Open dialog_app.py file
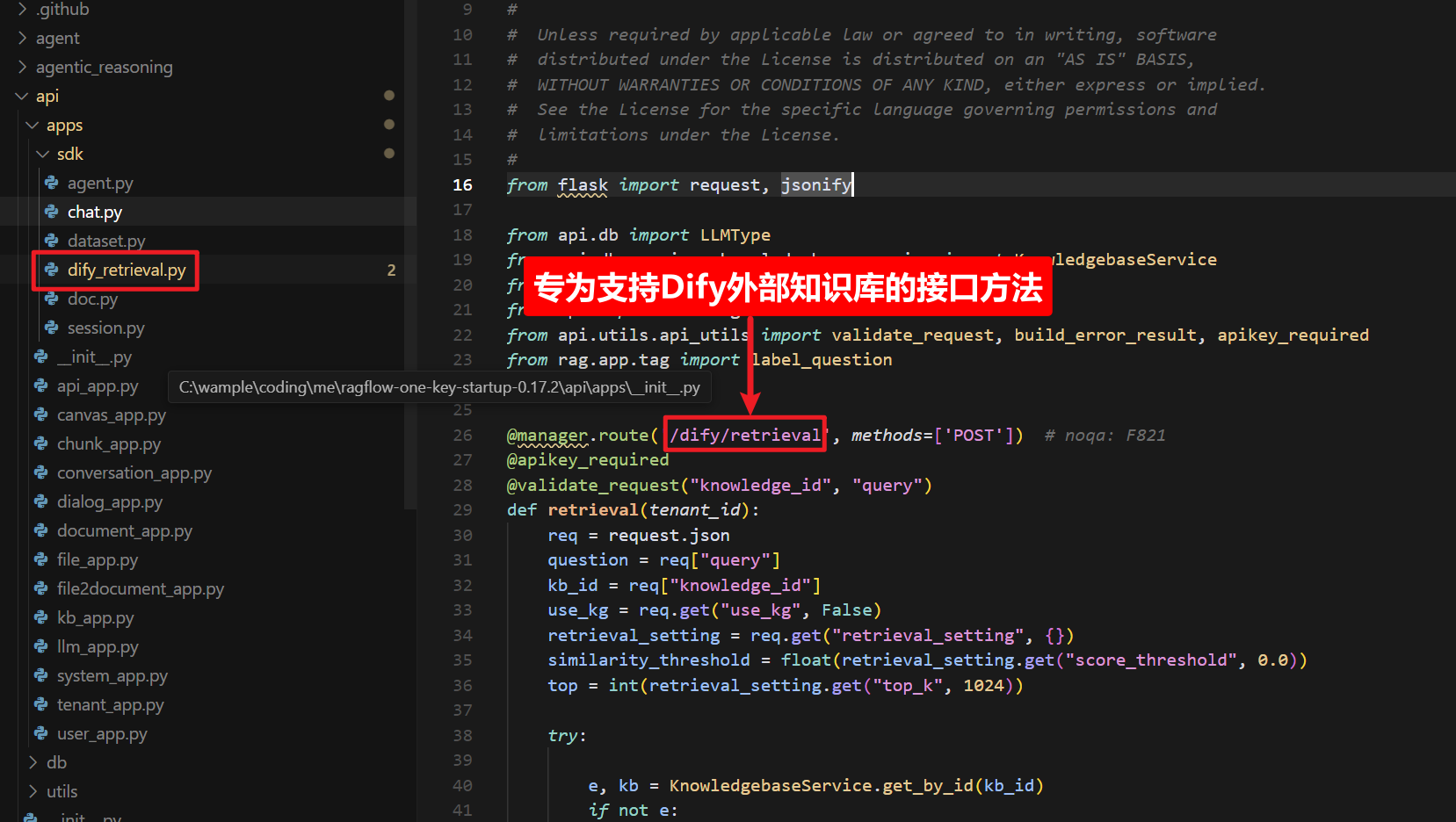Screen dimensions: 1456x822 click(x=110, y=501)
